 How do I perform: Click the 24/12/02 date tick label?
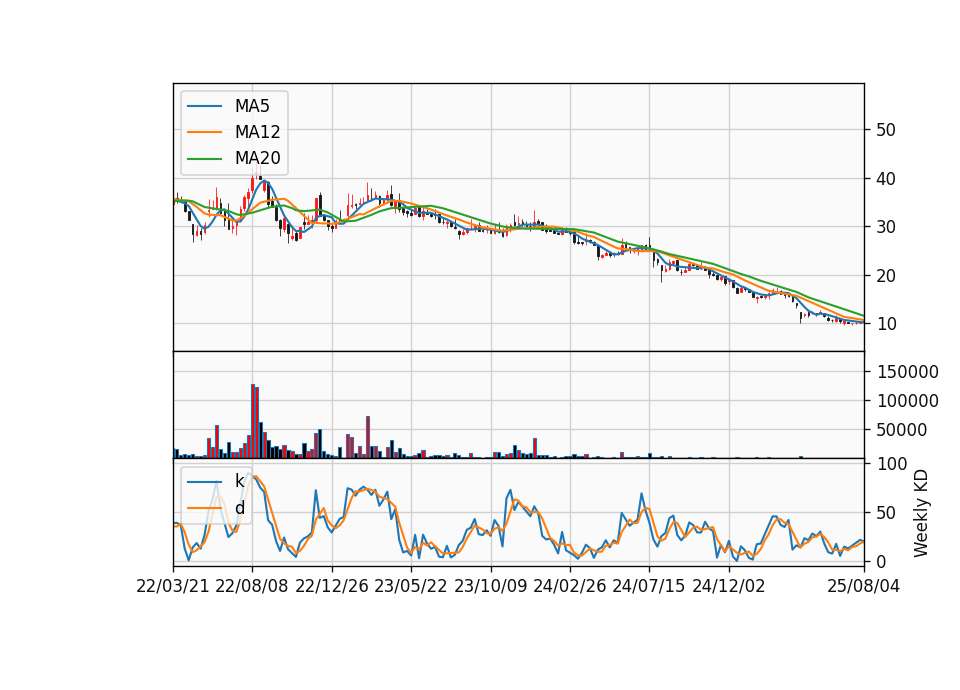pos(729,586)
